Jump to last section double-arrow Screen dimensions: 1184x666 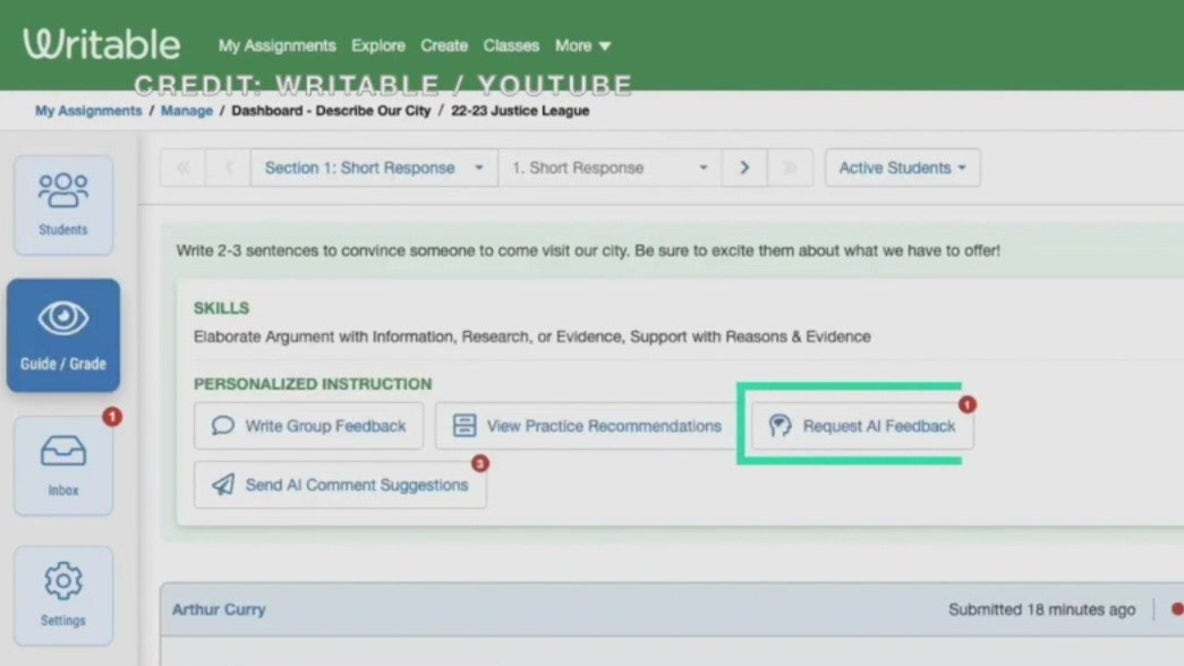(790, 168)
